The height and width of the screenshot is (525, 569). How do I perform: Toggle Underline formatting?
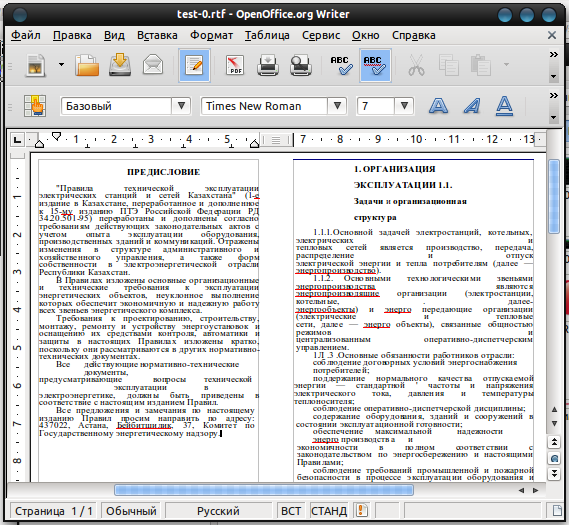504,106
